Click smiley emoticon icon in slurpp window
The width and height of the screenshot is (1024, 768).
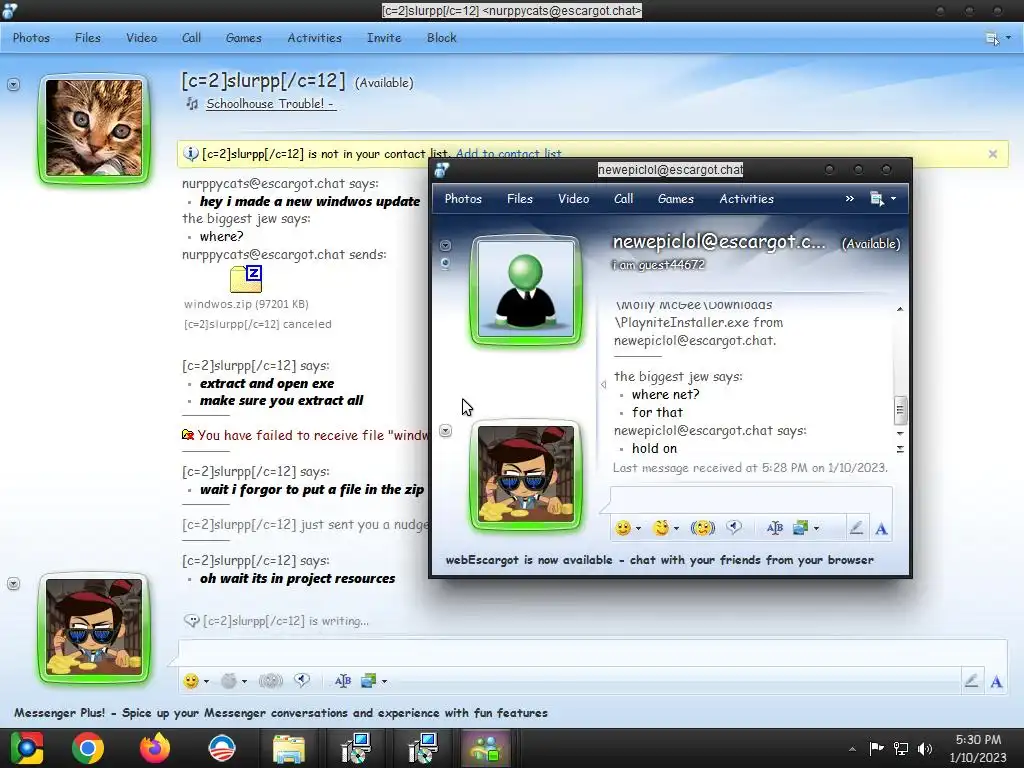coord(191,681)
